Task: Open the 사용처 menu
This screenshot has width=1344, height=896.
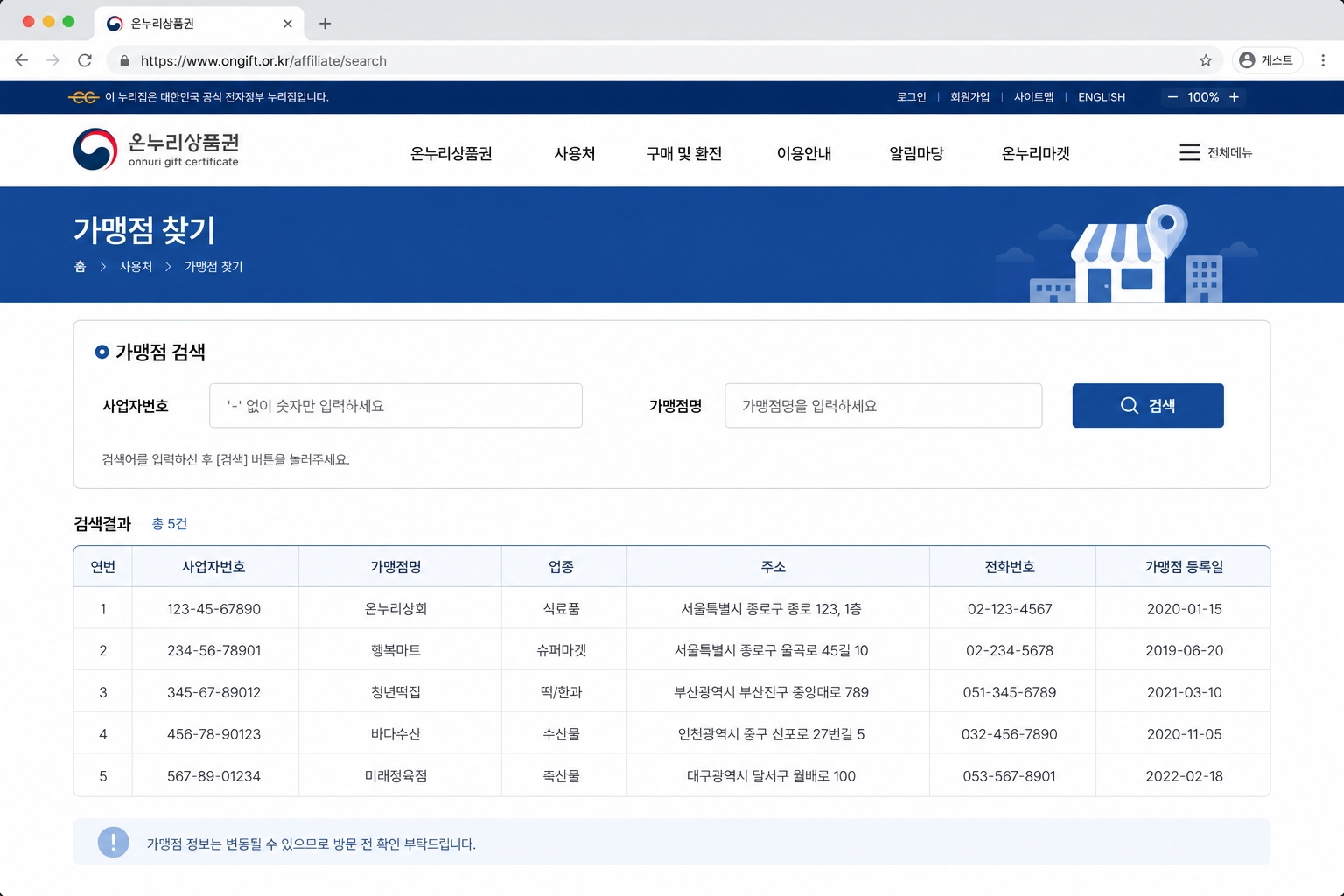Action: point(574,153)
